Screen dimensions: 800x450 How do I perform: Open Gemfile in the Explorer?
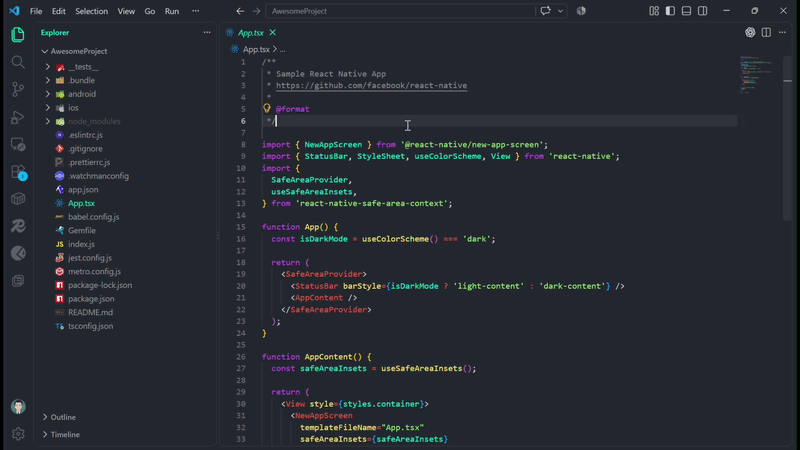[x=82, y=230]
